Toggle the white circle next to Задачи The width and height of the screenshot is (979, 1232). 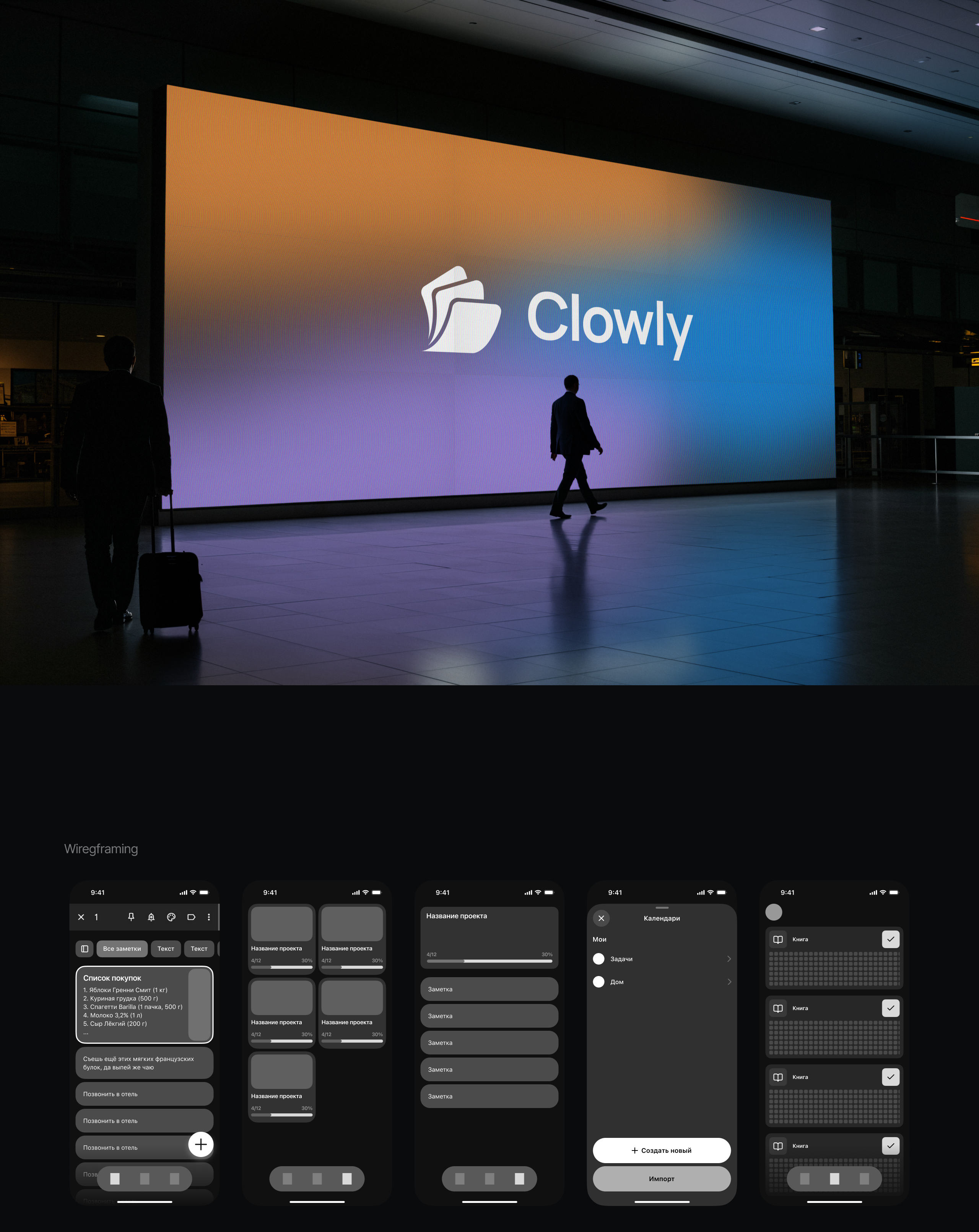coord(598,959)
